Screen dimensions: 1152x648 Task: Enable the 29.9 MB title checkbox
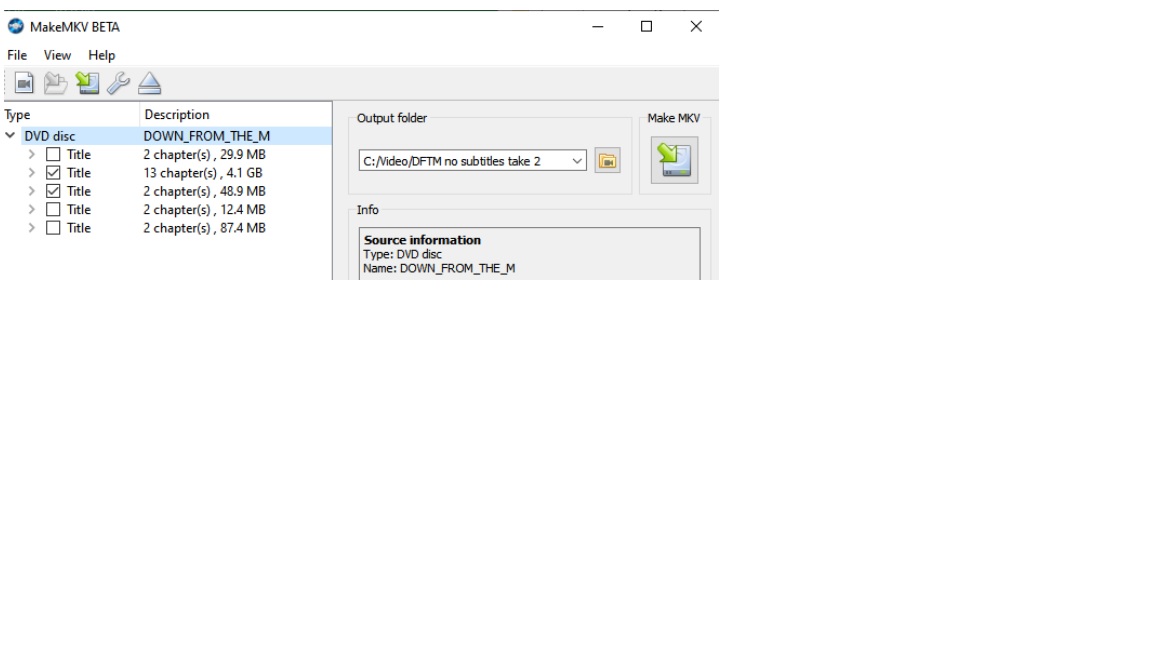pos(54,155)
